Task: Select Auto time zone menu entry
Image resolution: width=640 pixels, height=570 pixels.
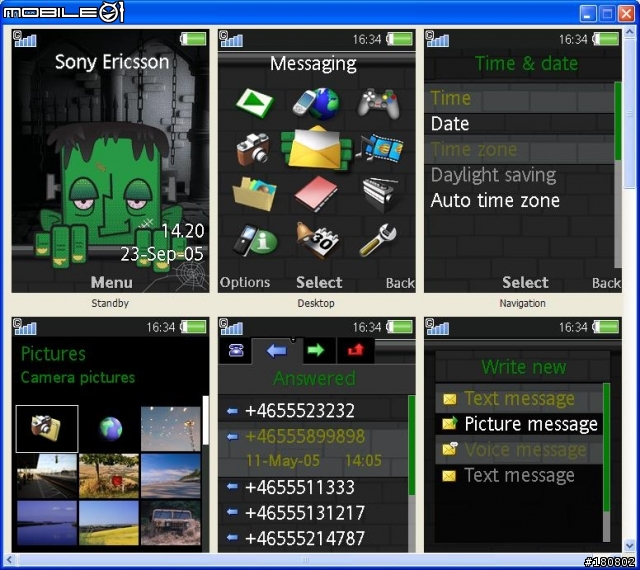Action: coord(519,200)
